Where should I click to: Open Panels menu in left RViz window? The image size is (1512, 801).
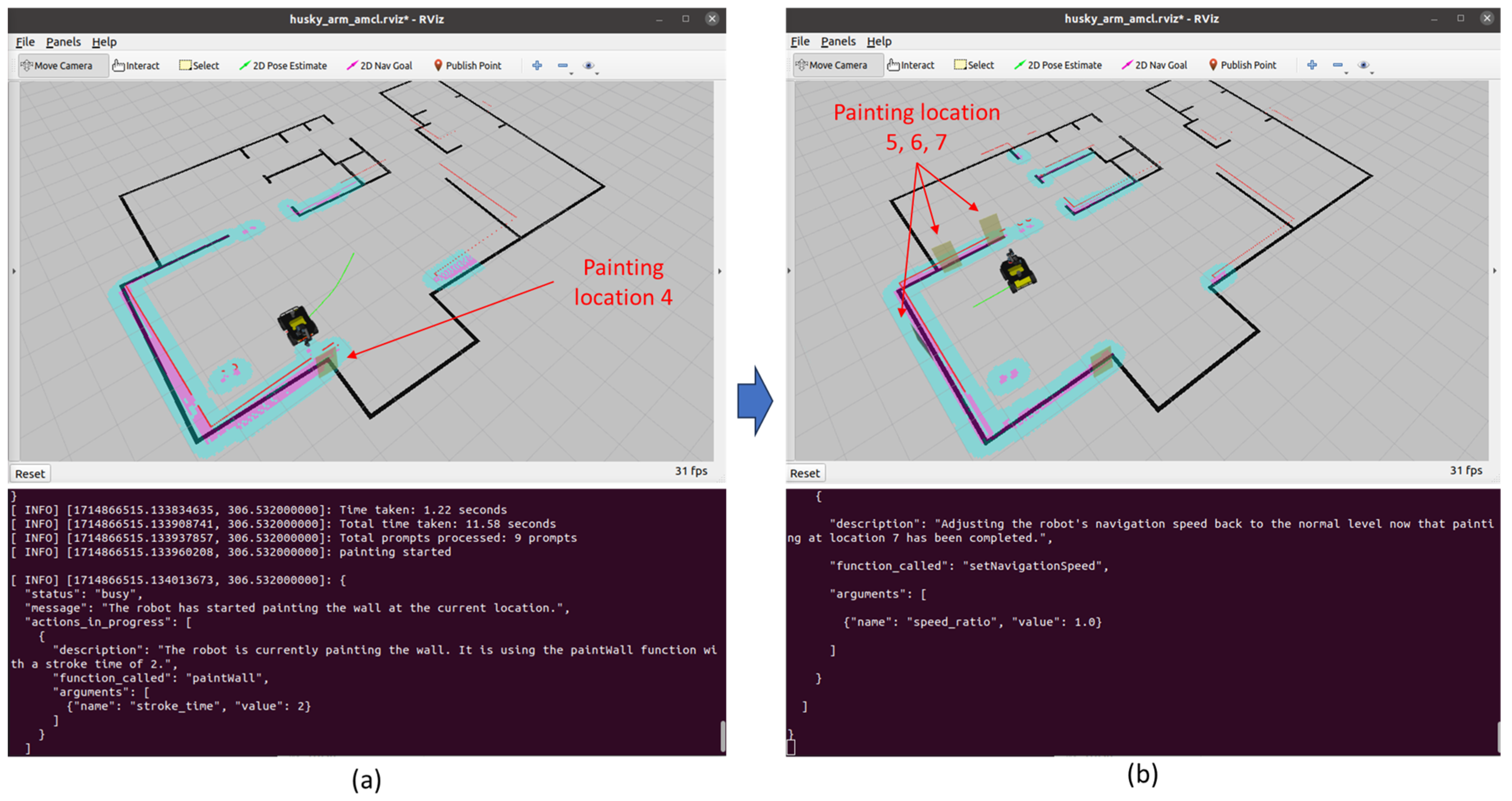(x=63, y=42)
